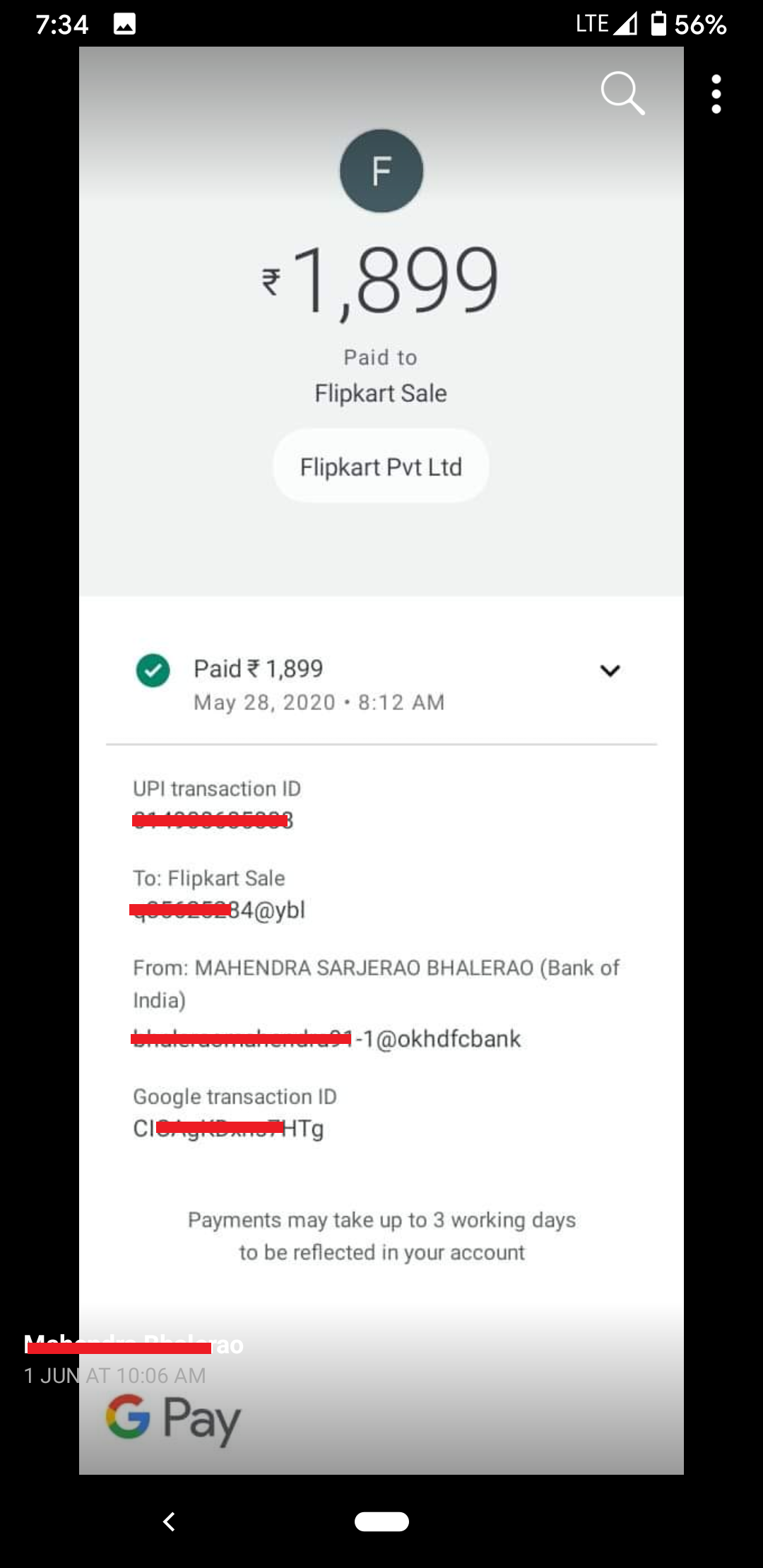Tap the search magnifier icon
Image resolution: width=763 pixels, height=1568 pixels.
[x=622, y=93]
